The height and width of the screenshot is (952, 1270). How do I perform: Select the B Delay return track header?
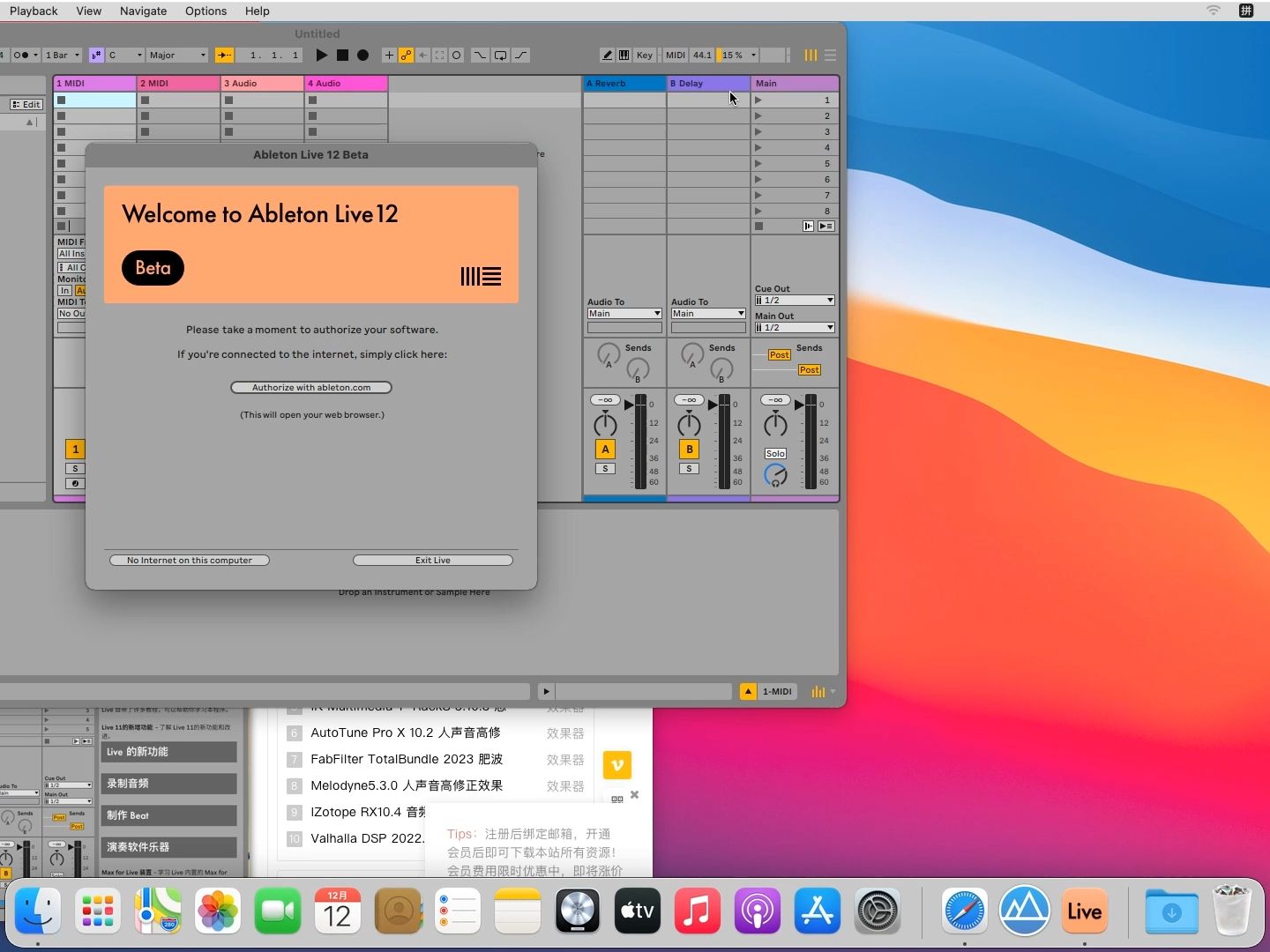pyautogui.click(x=708, y=83)
